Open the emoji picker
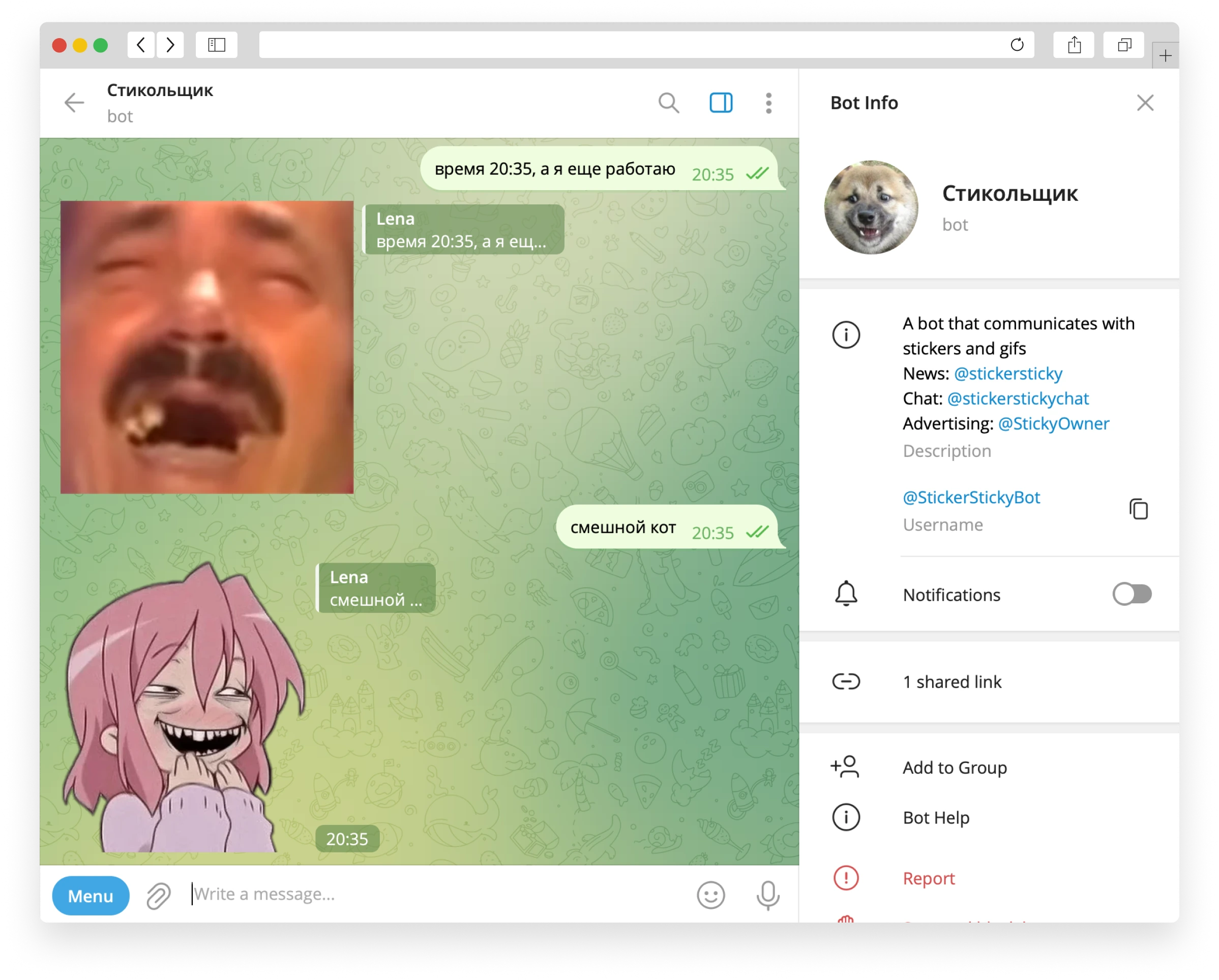1219x980 pixels. click(x=711, y=895)
